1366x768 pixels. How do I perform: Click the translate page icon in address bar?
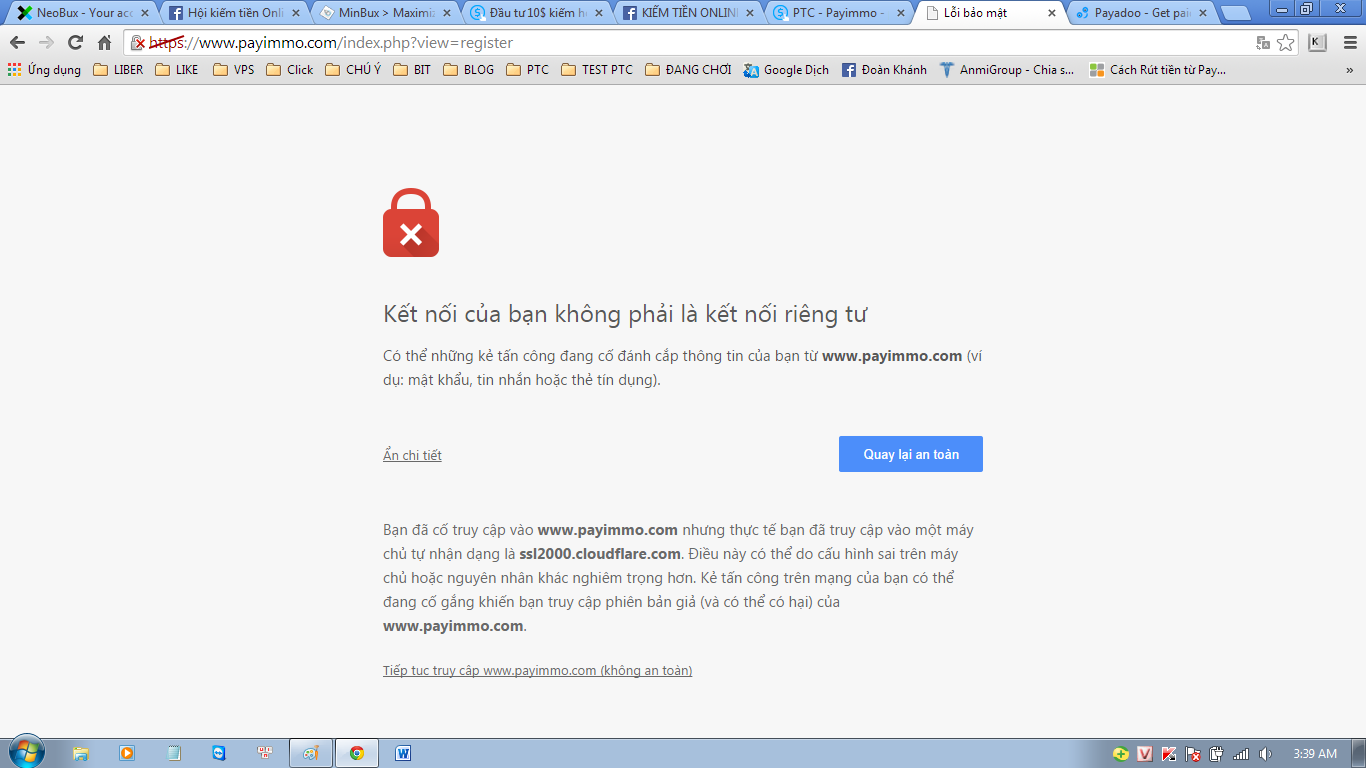pyautogui.click(x=1263, y=43)
